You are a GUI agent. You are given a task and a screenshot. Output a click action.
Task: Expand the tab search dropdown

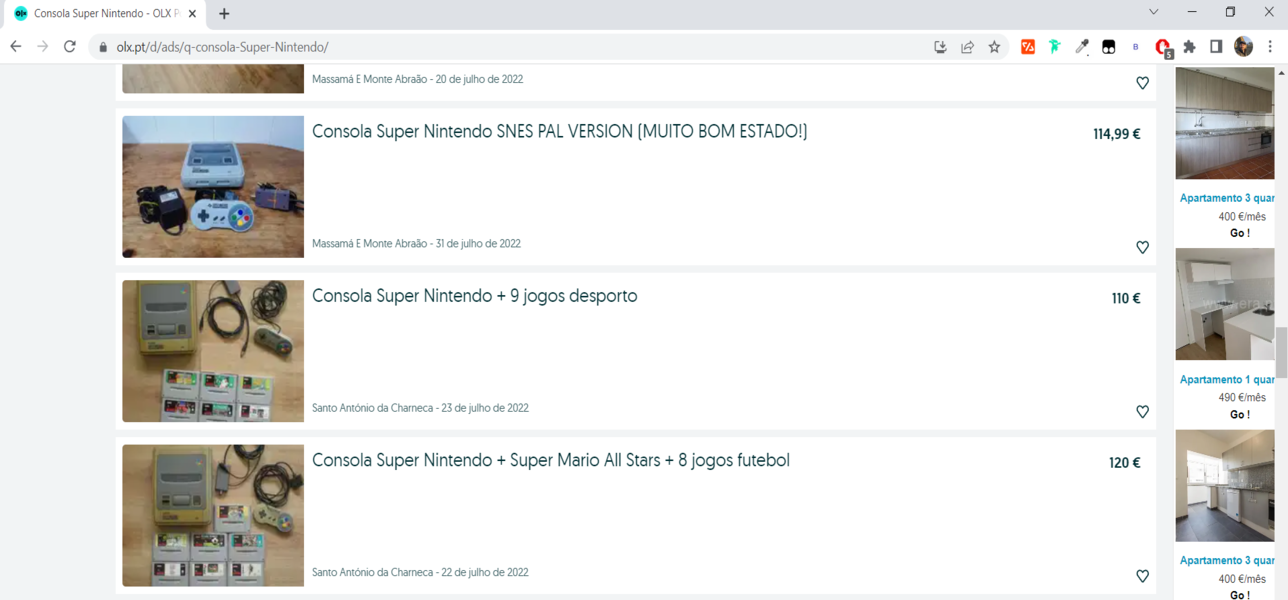click(x=1153, y=12)
